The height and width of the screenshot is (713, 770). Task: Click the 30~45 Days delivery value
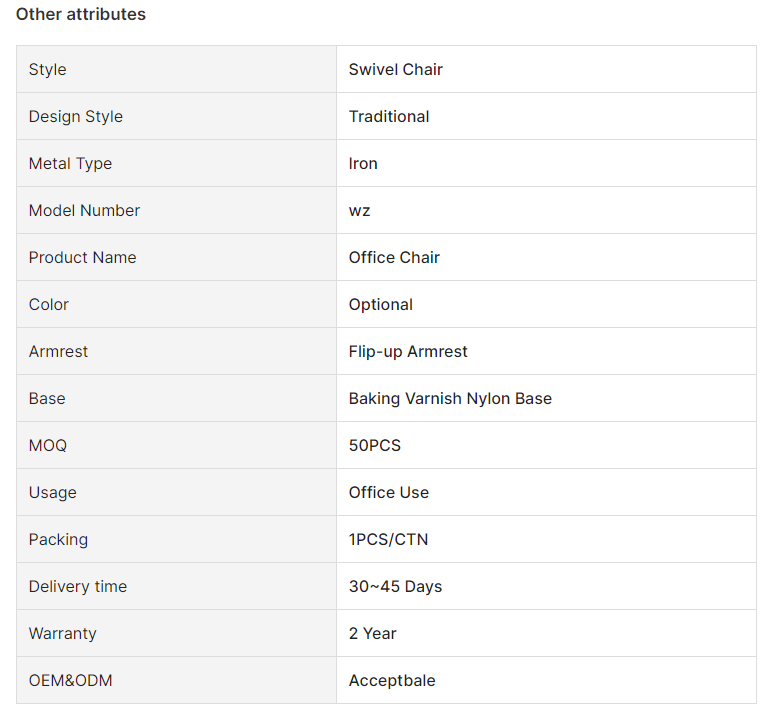(395, 586)
